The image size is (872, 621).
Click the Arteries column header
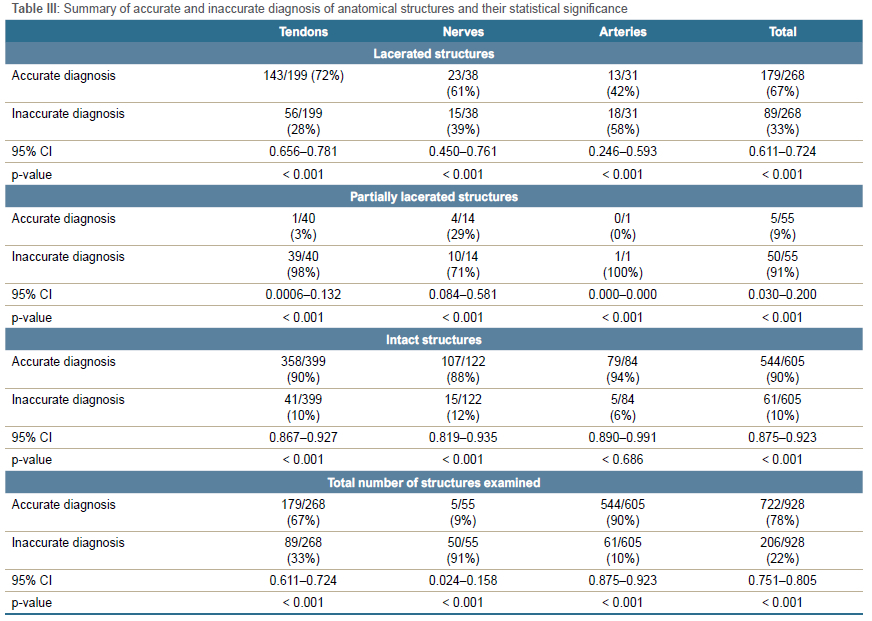(x=623, y=32)
